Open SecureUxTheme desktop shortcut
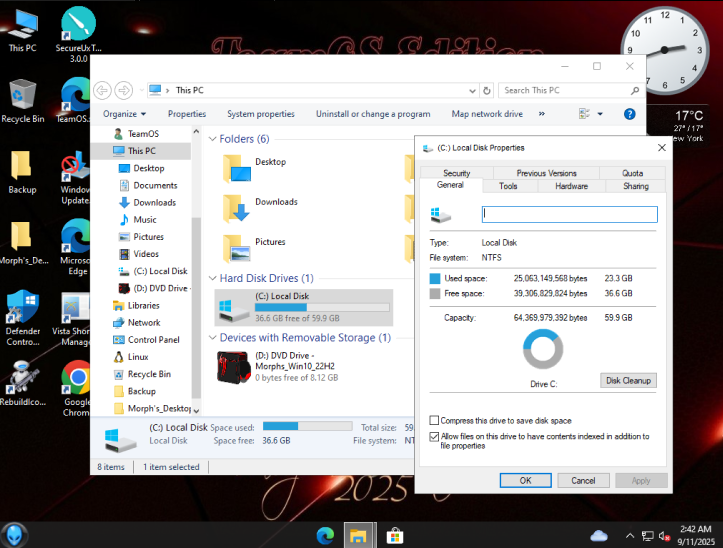Image resolution: width=723 pixels, height=548 pixels. point(78,34)
